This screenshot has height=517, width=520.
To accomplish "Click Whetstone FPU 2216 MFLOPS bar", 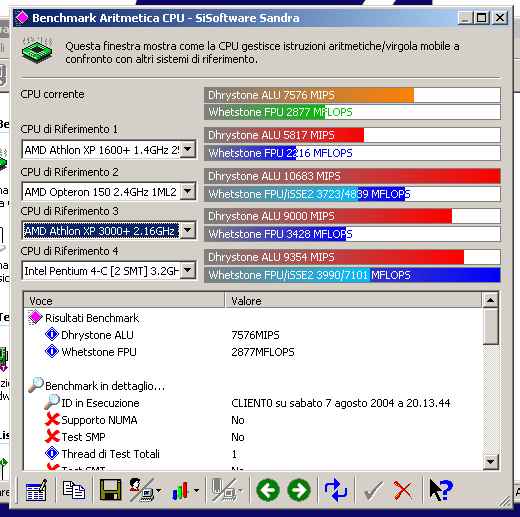I will click(352, 153).
